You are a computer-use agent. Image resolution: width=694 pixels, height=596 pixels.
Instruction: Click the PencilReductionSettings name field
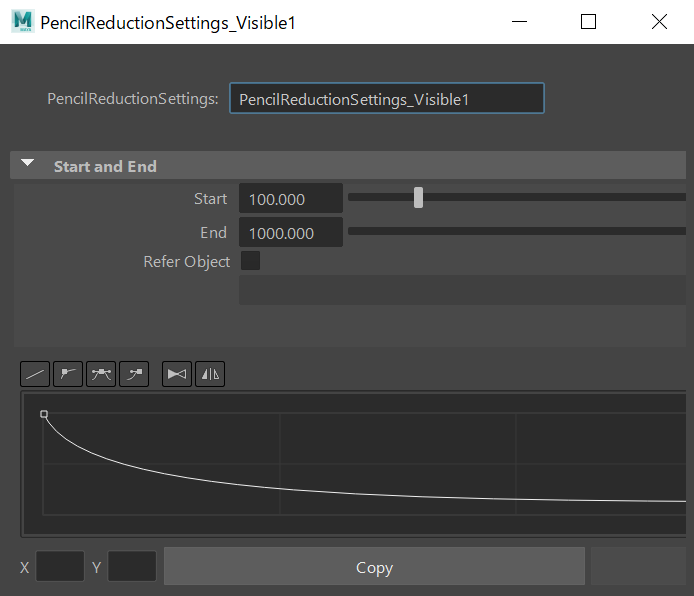pyautogui.click(x=386, y=99)
